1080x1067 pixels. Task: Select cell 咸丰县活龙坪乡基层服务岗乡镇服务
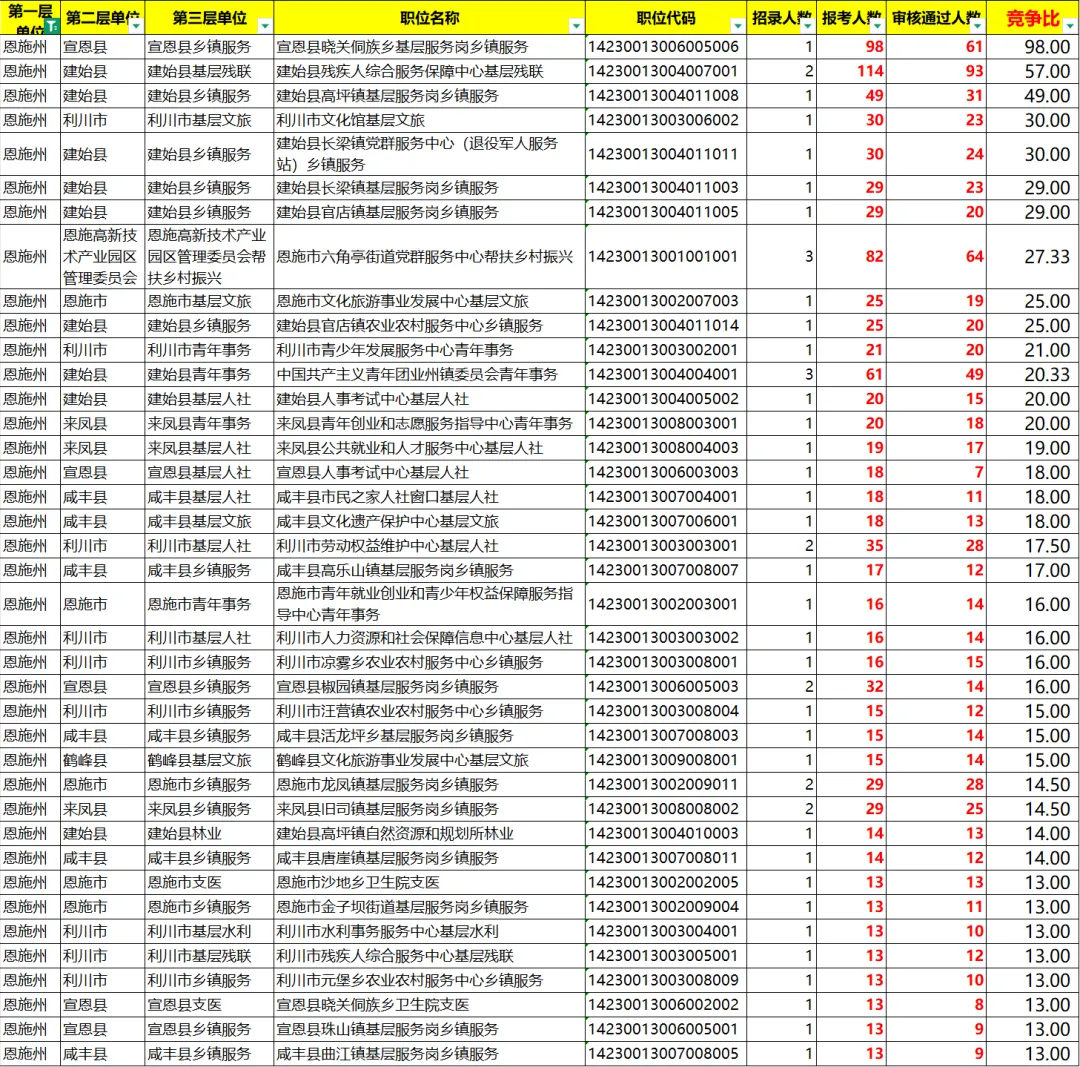point(429,736)
